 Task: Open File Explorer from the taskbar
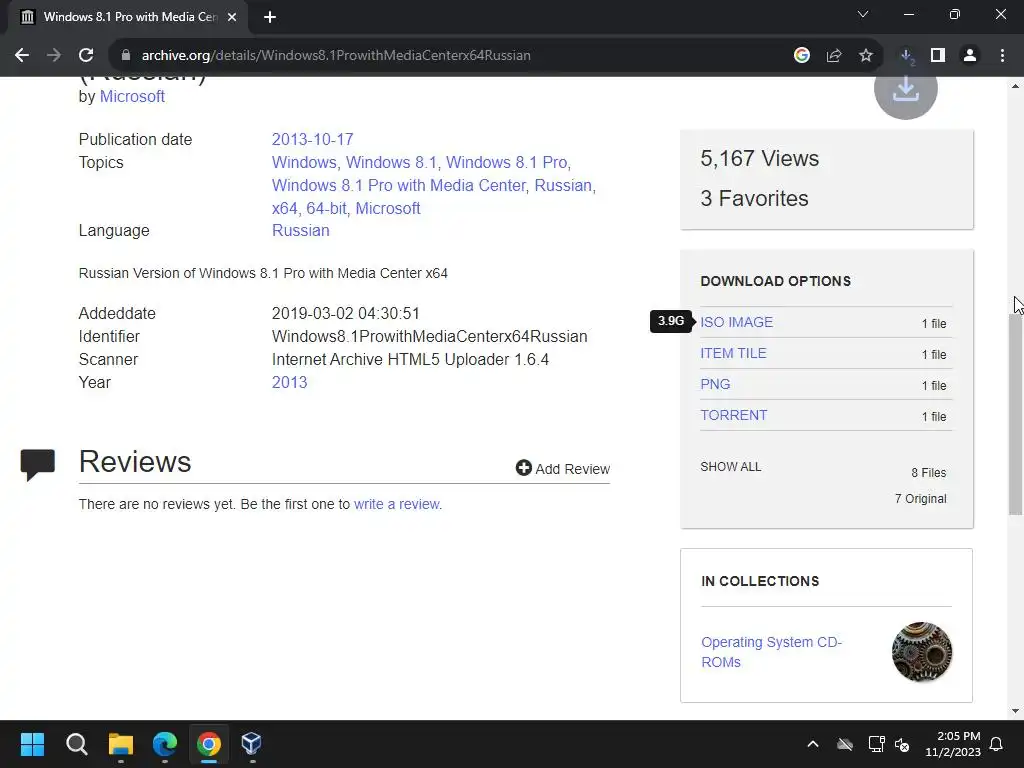pyautogui.click(x=121, y=744)
